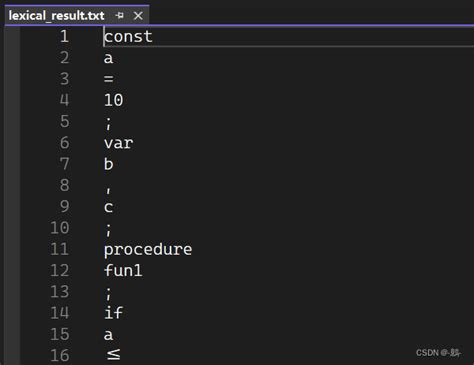Image resolution: width=474 pixels, height=365 pixels.
Task: Click the comma on line 8
Action: [109, 190]
